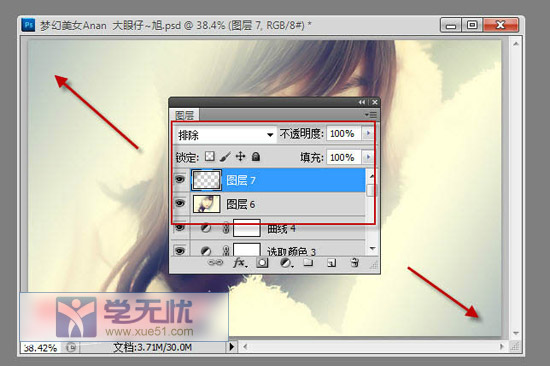Viewport: 550px width, 366px height.
Task: Click the 38.42% zoom level field
Action: (41, 348)
